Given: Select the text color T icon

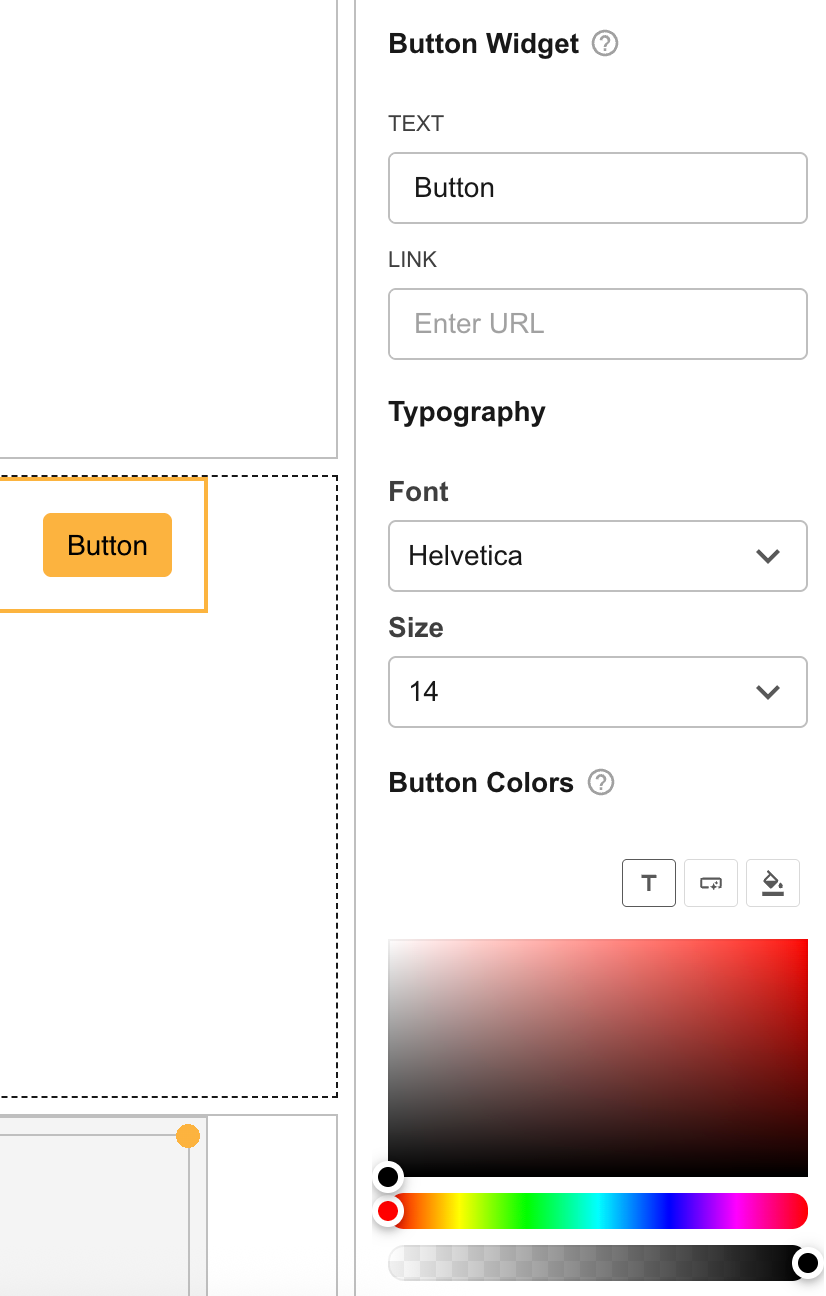Looking at the screenshot, I should [649, 883].
